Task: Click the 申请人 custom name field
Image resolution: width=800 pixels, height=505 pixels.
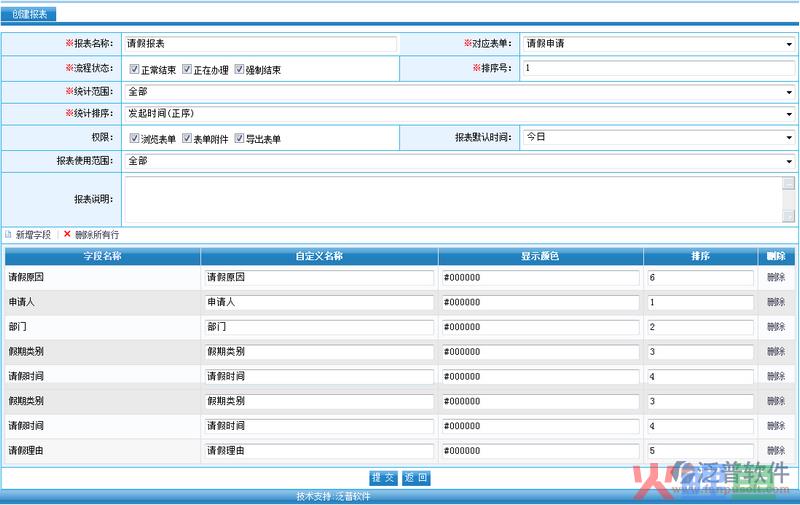Action: point(319,302)
